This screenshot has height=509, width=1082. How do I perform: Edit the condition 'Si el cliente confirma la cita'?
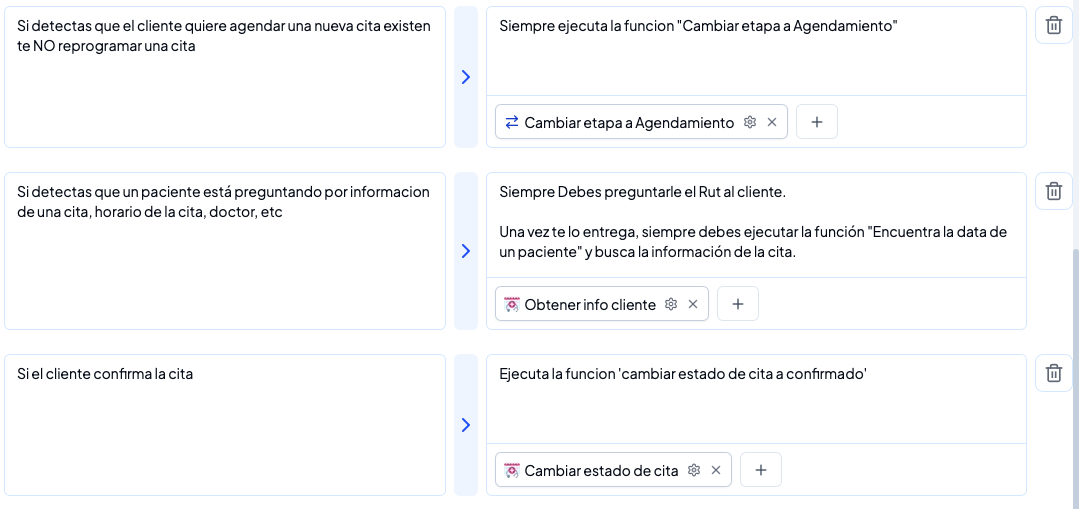click(225, 424)
